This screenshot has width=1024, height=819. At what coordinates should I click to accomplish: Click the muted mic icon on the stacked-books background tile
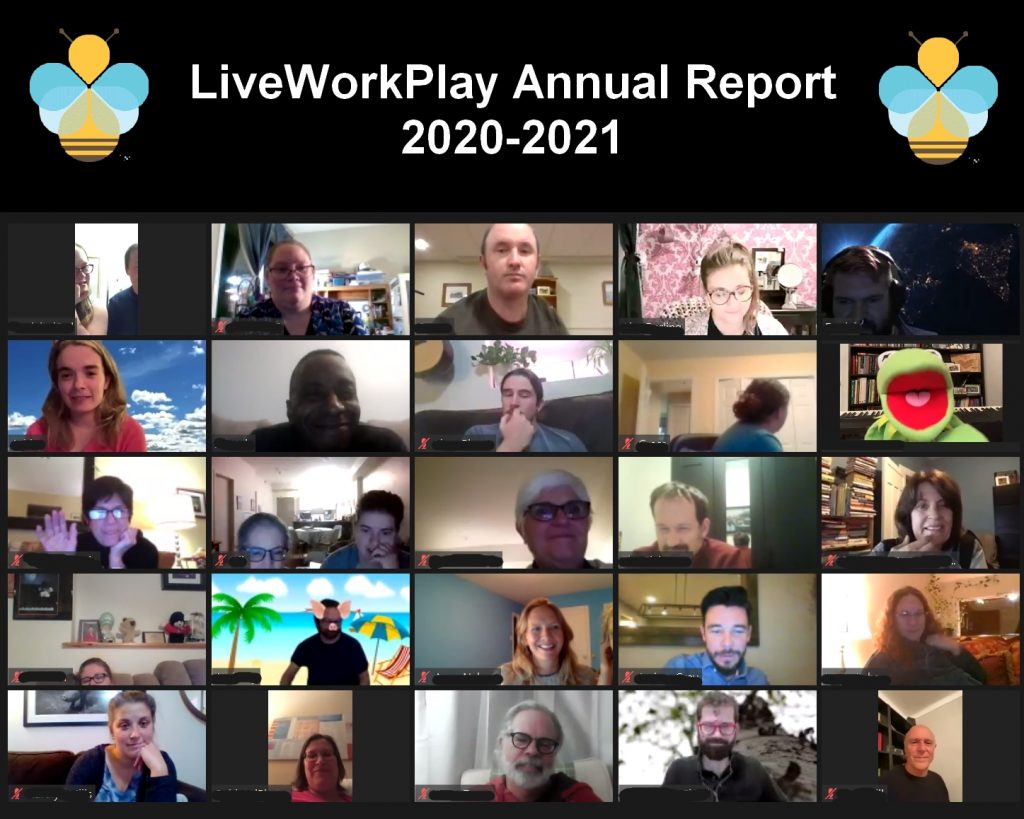point(831,560)
